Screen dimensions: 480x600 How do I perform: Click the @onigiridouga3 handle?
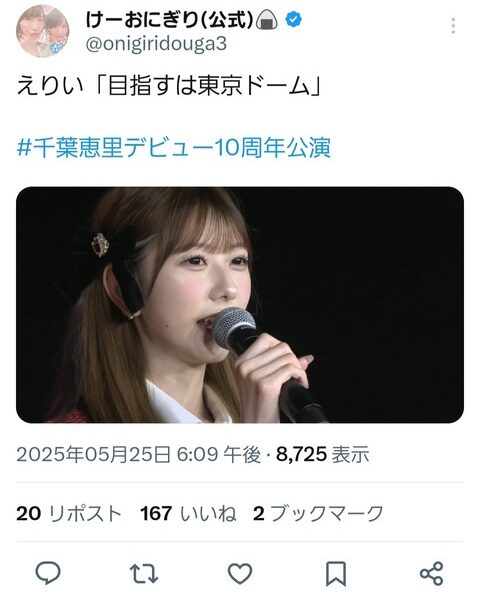156,44
